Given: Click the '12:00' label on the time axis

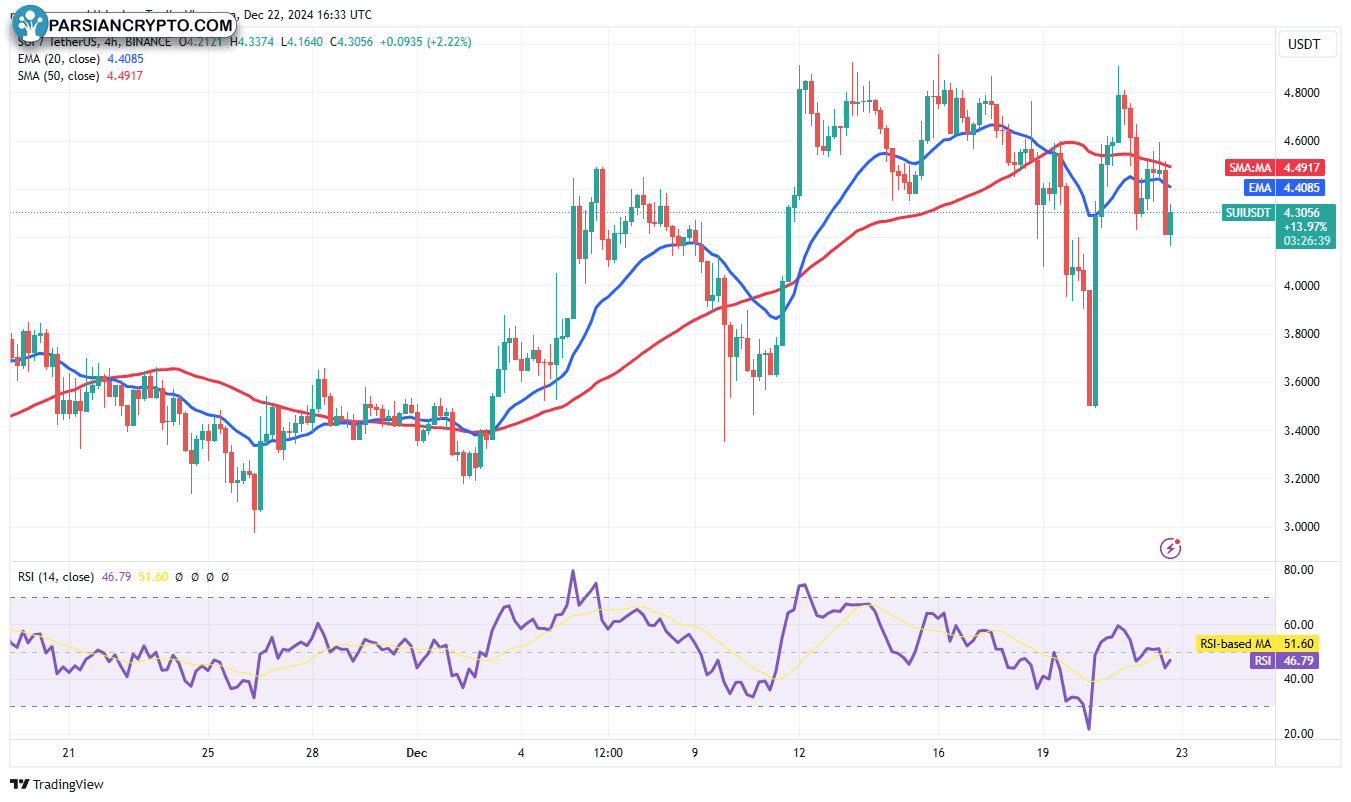Looking at the screenshot, I should [x=608, y=752].
